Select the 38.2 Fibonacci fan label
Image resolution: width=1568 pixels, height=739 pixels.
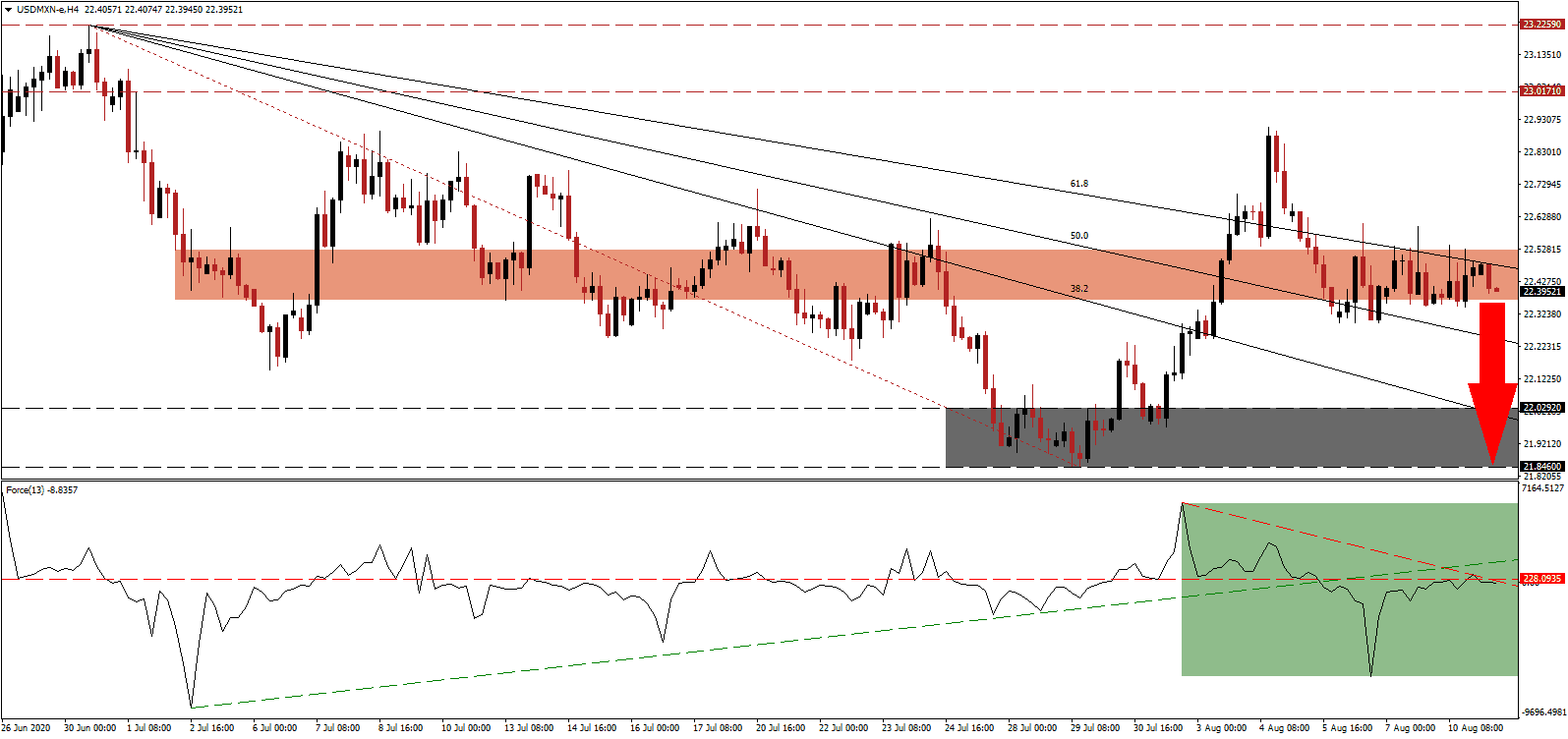click(x=1078, y=289)
